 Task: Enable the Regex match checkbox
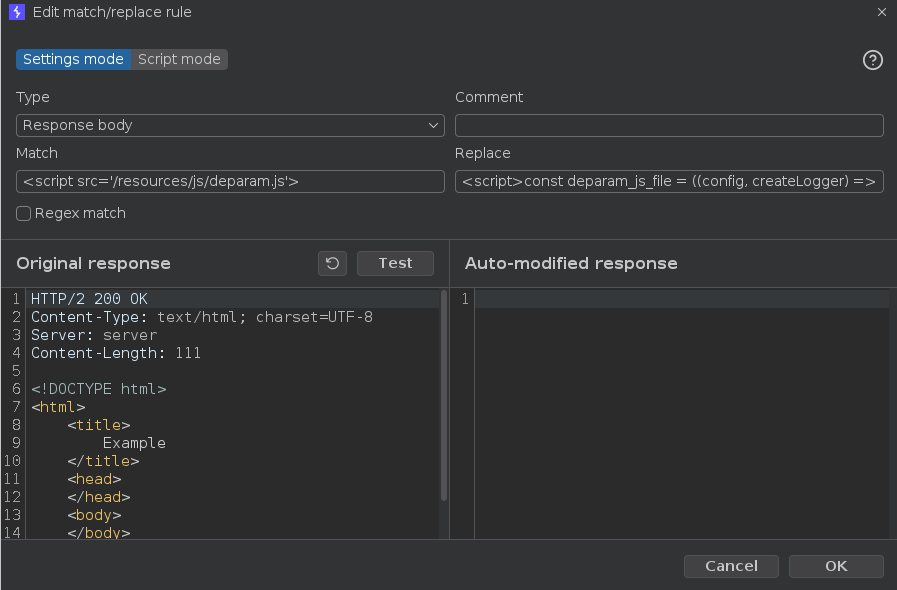23,213
